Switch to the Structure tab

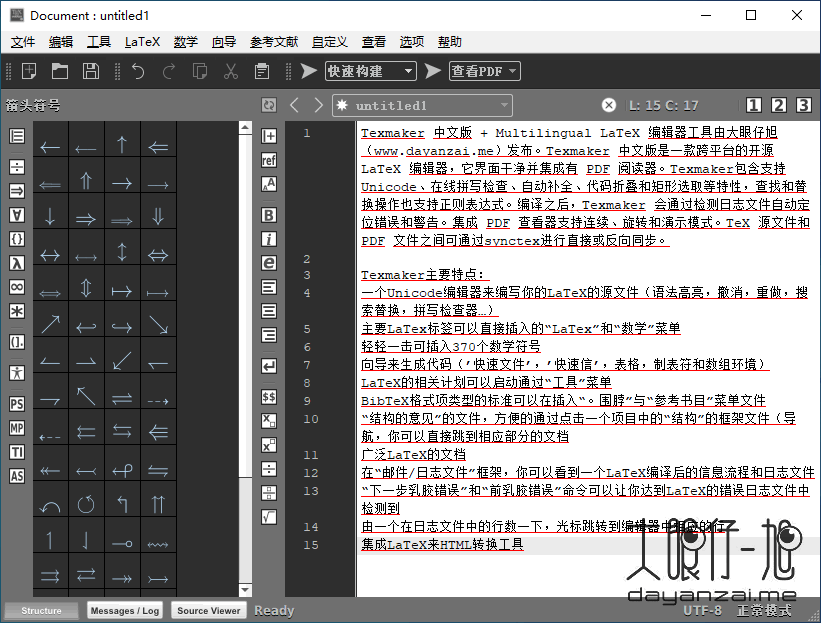point(41,610)
